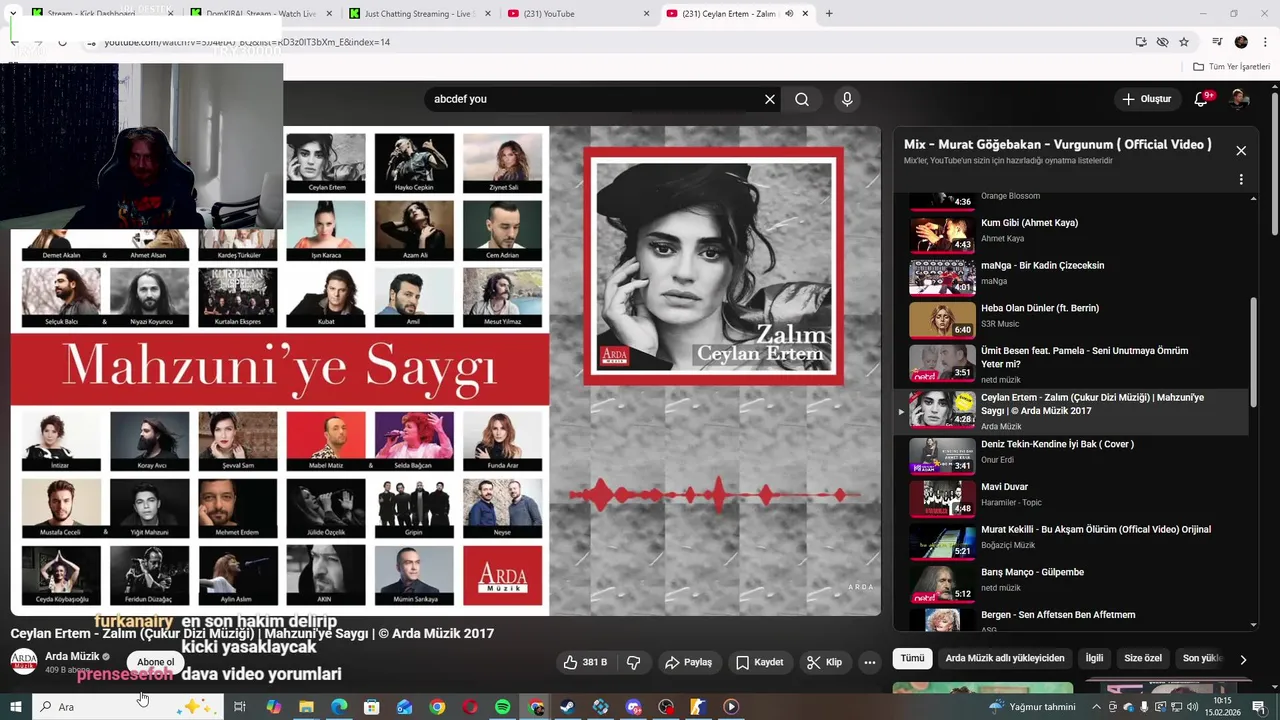Select the Arda Müzik adlı yükleyiciden chip
1280x720 pixels.
tap(1005, 658)
